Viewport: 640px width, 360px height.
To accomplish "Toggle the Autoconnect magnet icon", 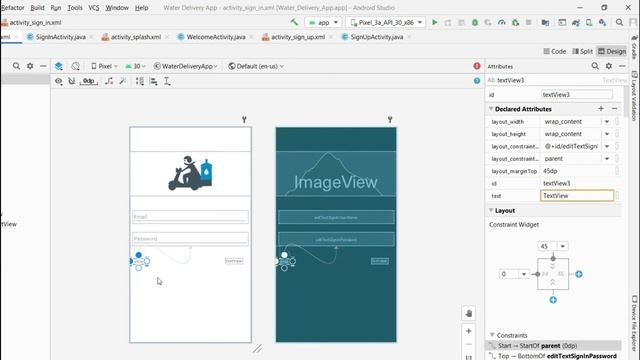I will (x=72, y=81).
